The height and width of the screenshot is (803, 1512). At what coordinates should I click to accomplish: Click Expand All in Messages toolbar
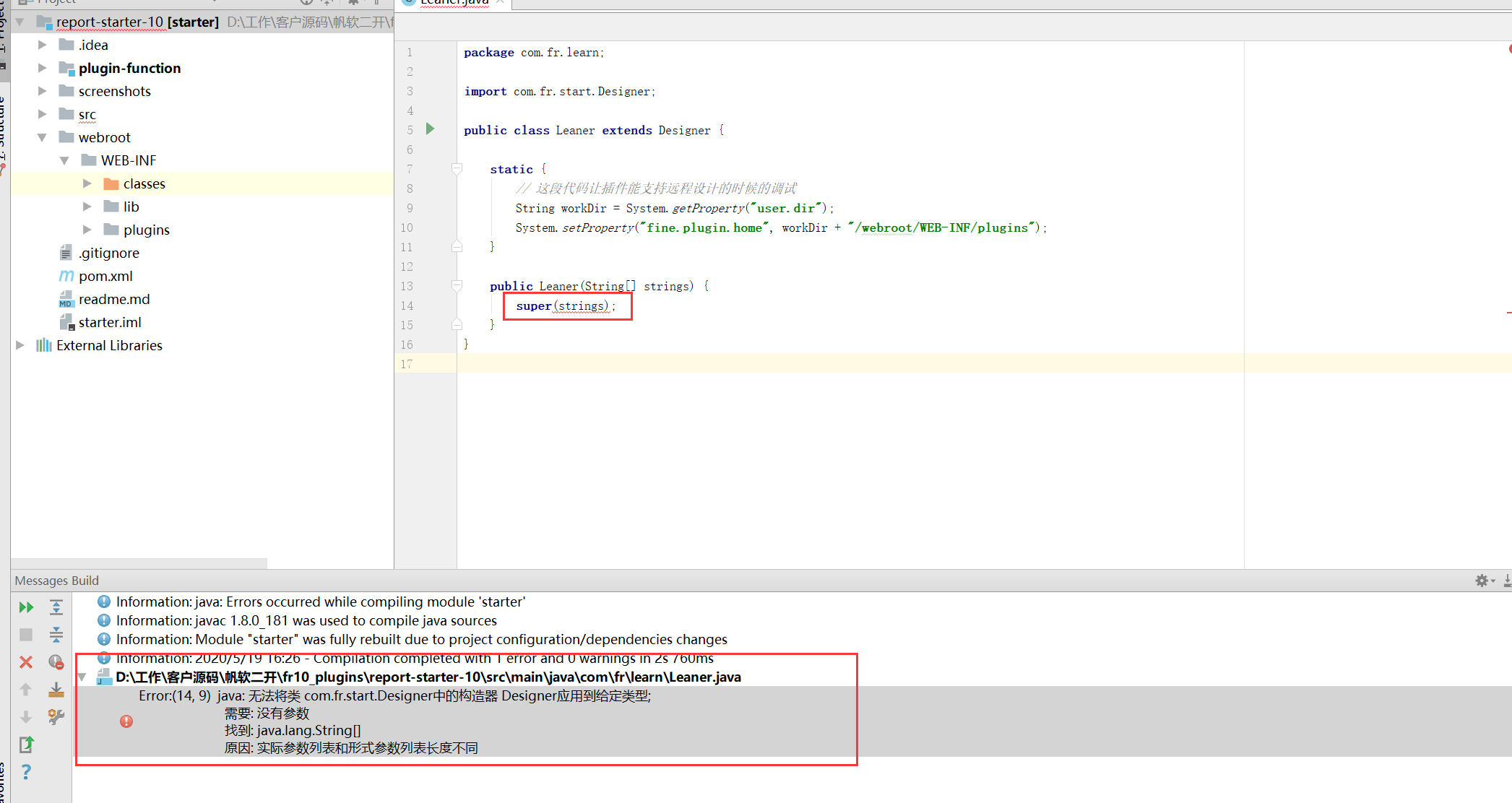pos(56,607)
